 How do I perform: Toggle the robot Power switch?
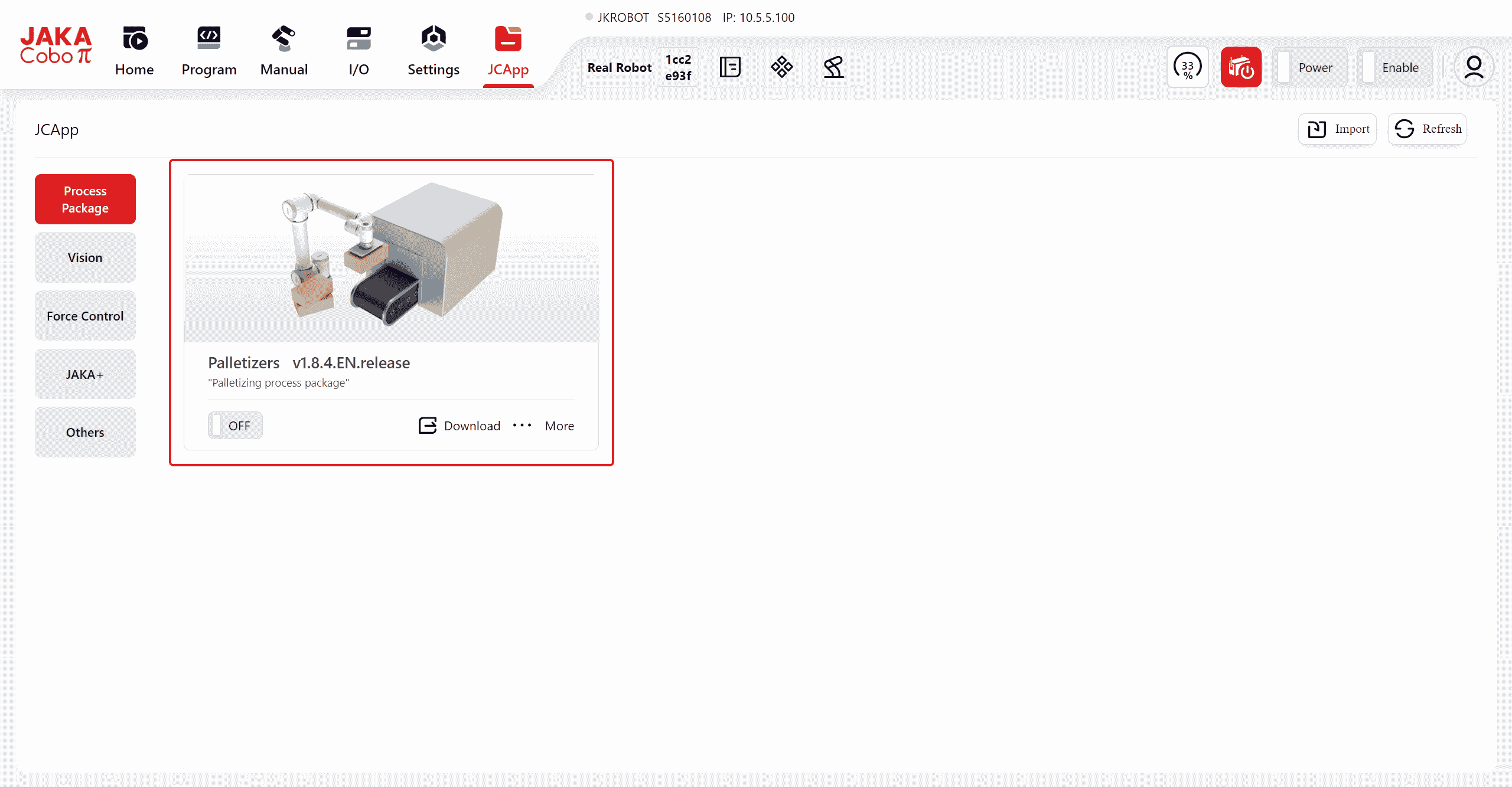1309,67
